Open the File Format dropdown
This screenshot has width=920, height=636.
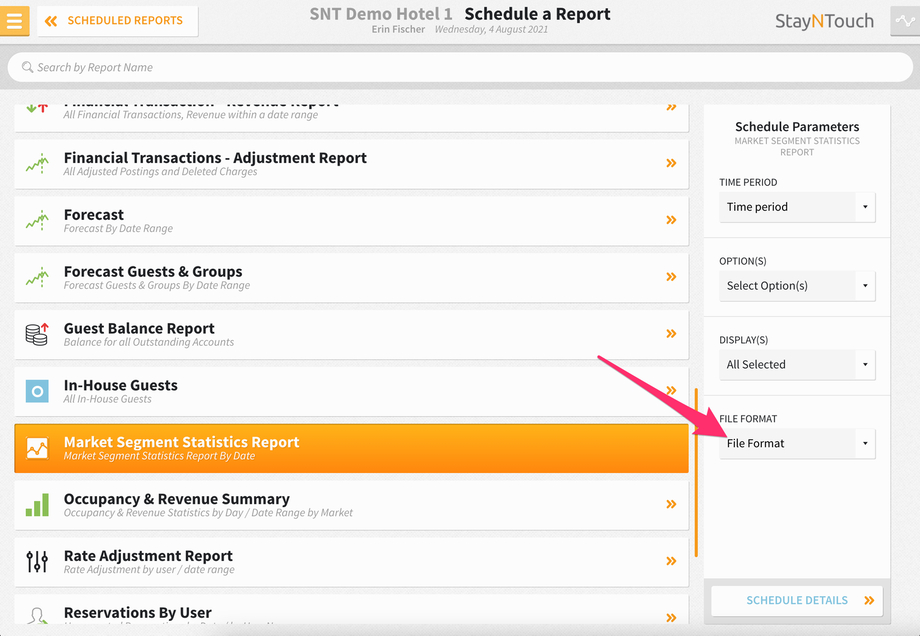[x=797, y=444]
